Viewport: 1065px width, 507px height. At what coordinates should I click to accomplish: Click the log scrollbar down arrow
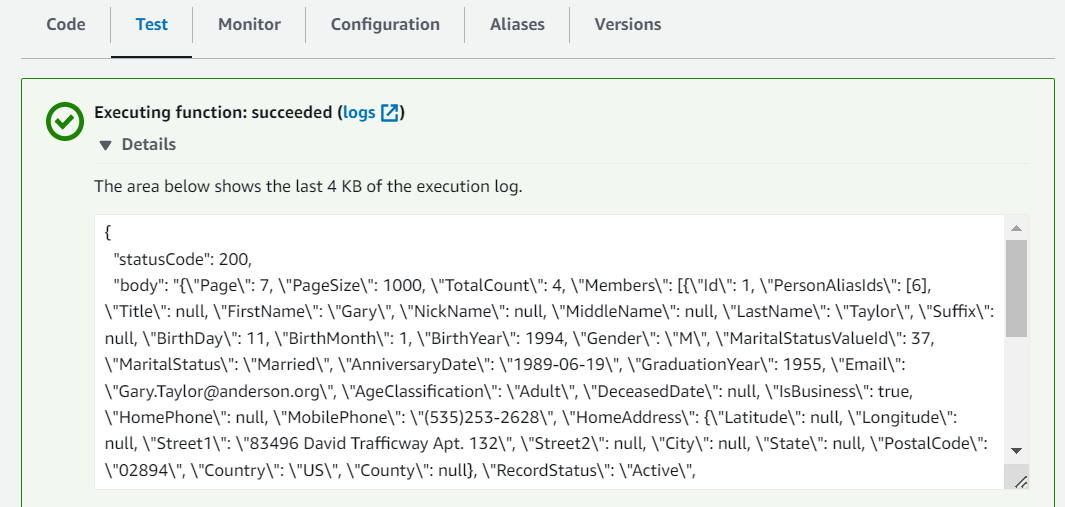pyautogui.click(x=1016, y=451)
